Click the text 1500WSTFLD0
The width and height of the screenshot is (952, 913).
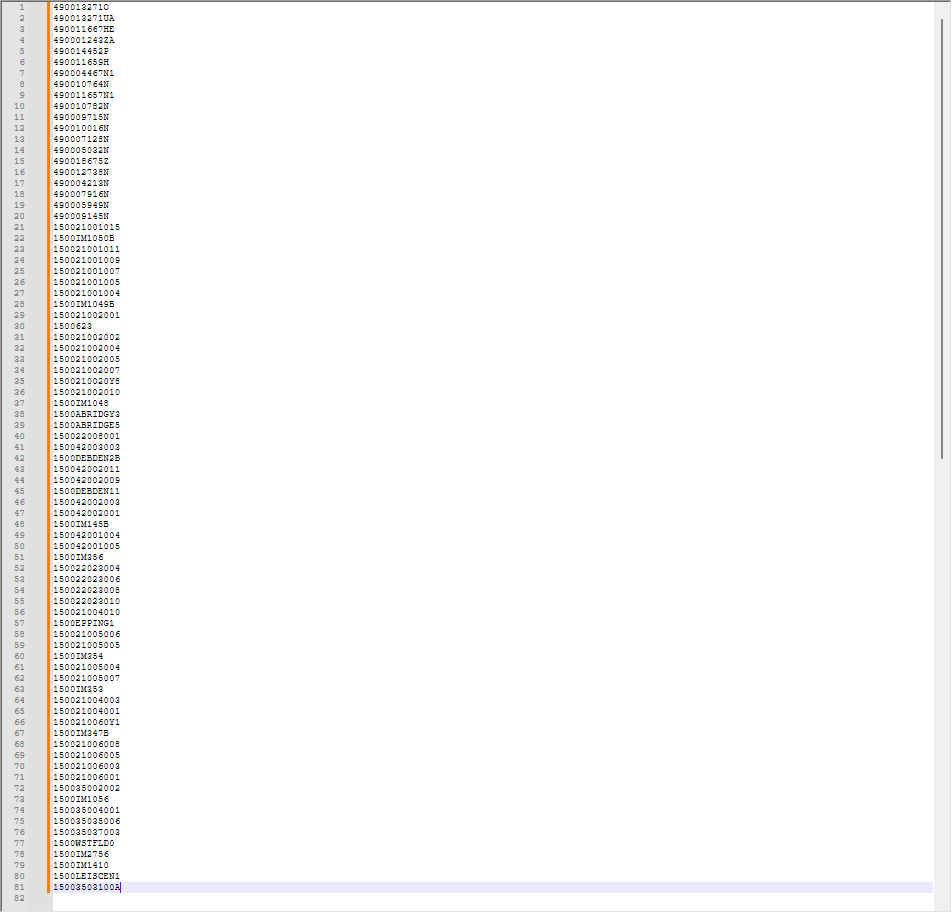(x=84, y=843)
